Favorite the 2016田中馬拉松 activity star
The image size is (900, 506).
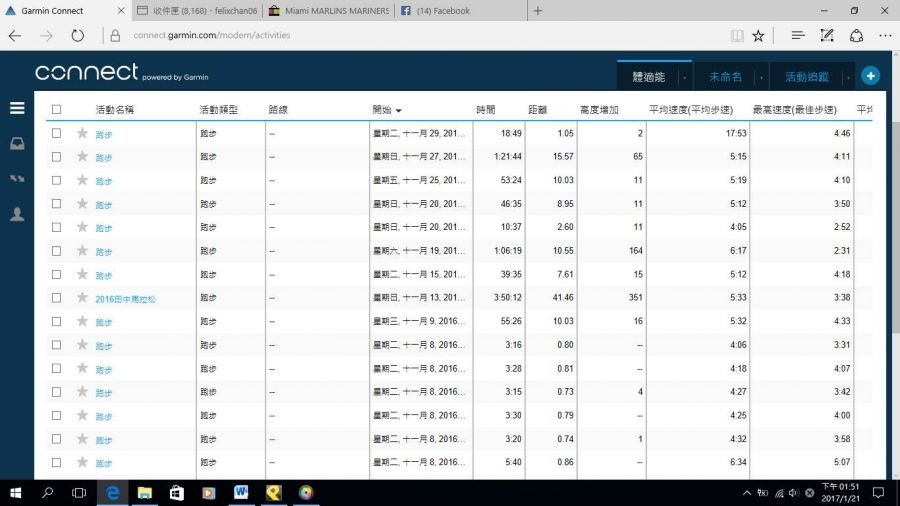point(82,297)
